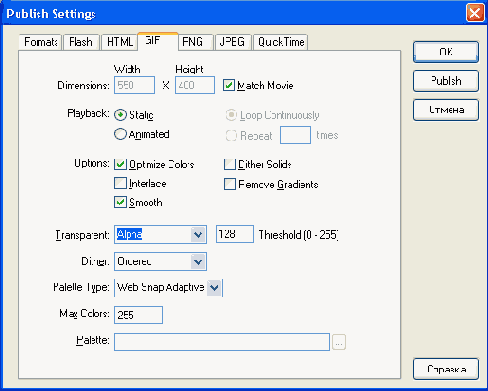The width and height of the screenshot is (488, 391).
Task: Toggle the Optimize Colors checkbox
Action: pyautogui.click(x=120, y=164)
